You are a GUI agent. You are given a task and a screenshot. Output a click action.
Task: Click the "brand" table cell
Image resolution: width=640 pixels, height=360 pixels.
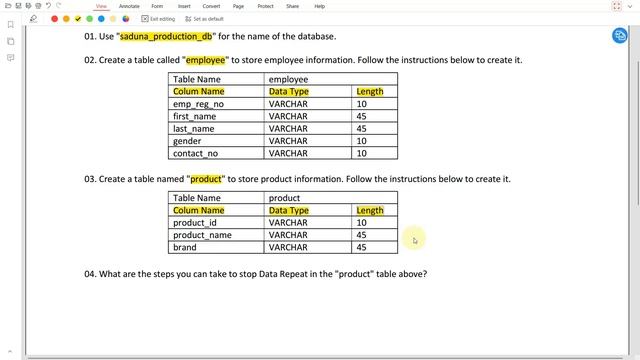[x=216, y=247]
